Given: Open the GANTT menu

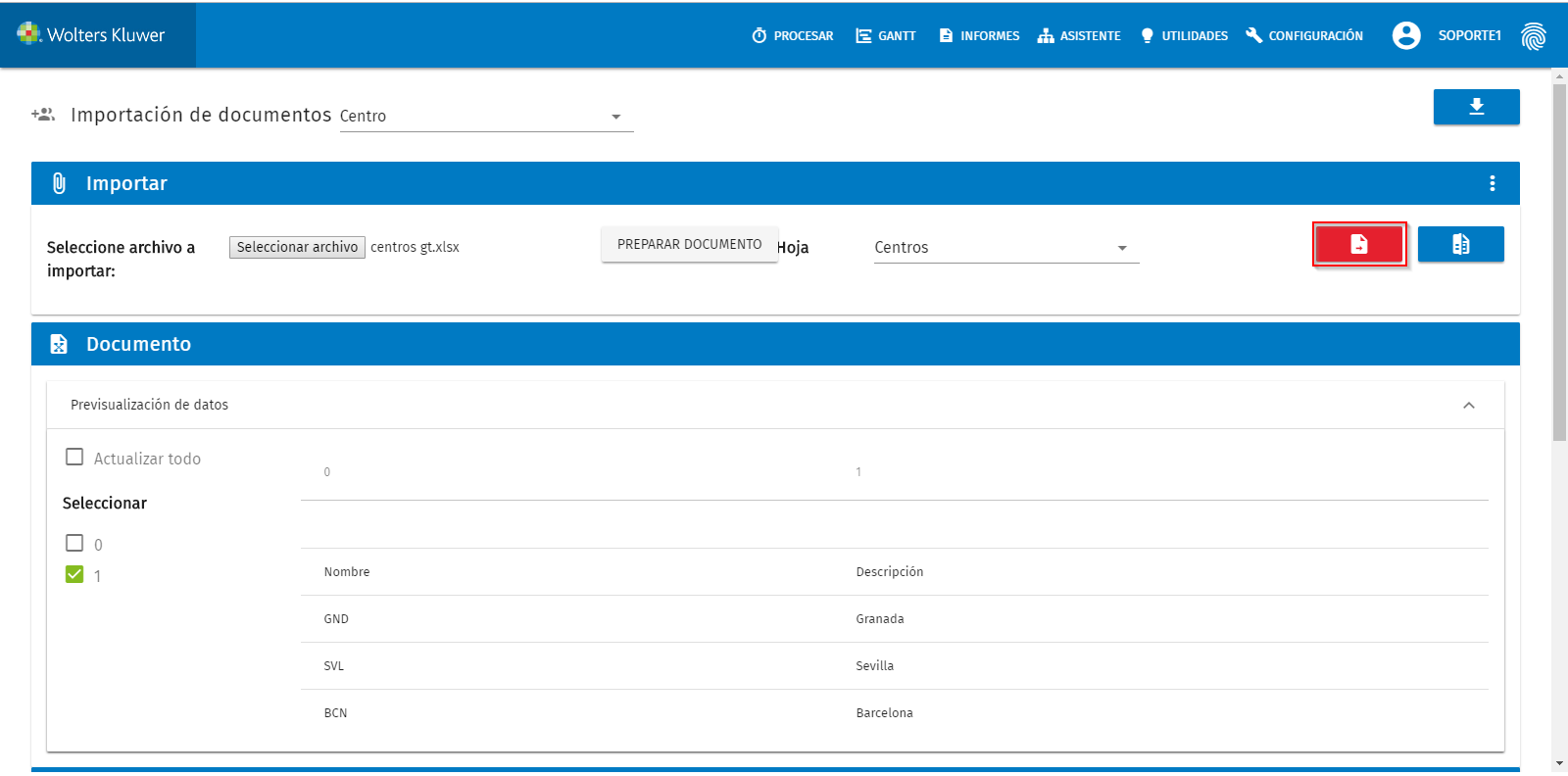Looking at the screenshot, I should (x=885, y=36).
